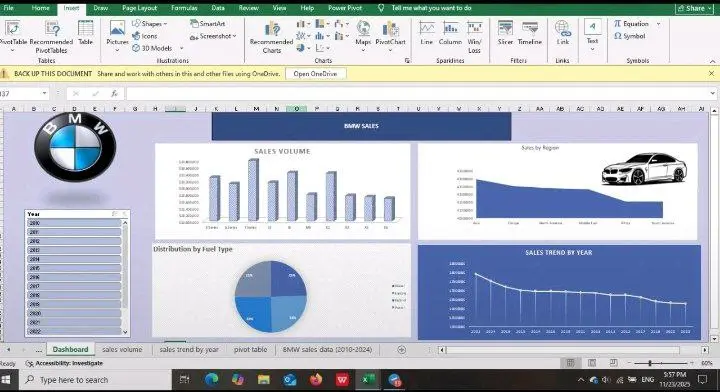Insert a Line sparkline
Screen dimensions: 720x392
click(x=427, y=33)
